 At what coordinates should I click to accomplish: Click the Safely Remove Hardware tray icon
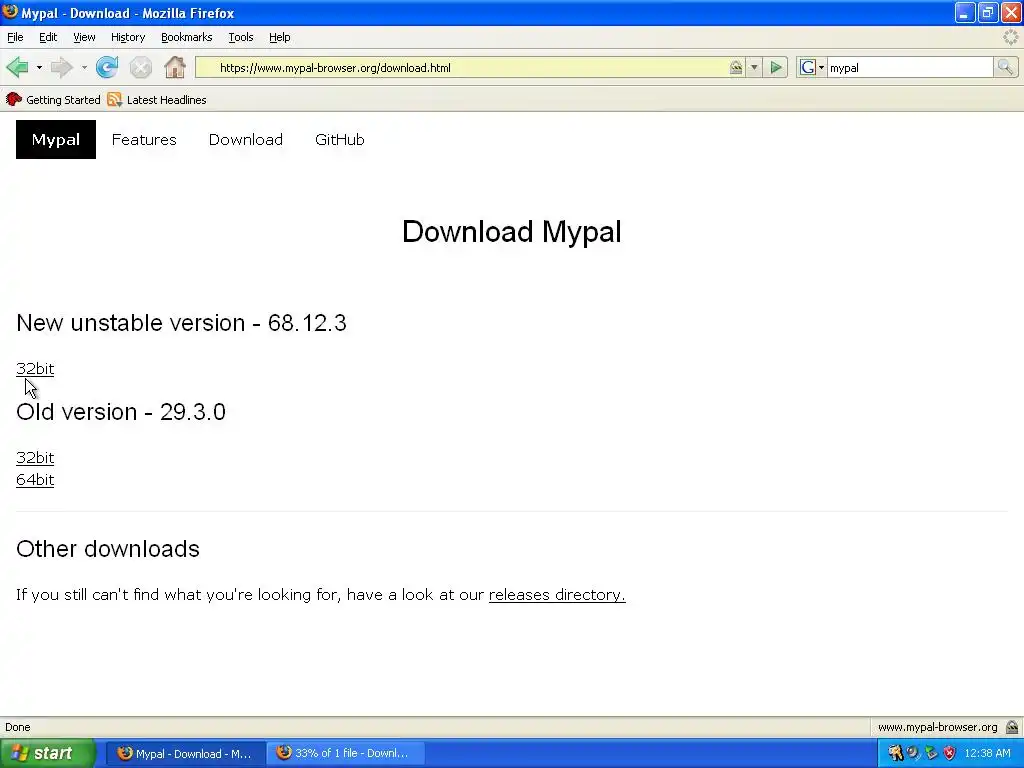click(x=931, y=753)
